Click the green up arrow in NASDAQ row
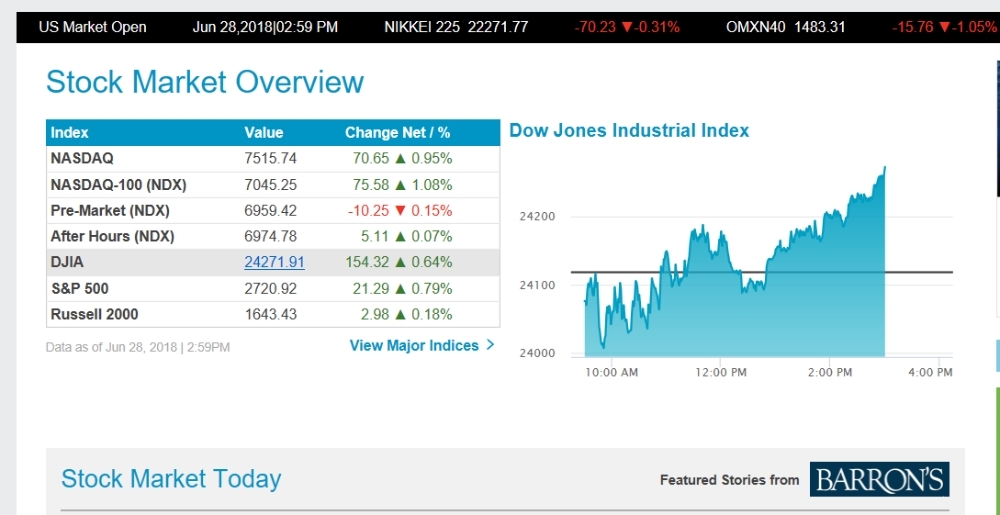Screen dimensions: 1000x515 pos(400,158)
